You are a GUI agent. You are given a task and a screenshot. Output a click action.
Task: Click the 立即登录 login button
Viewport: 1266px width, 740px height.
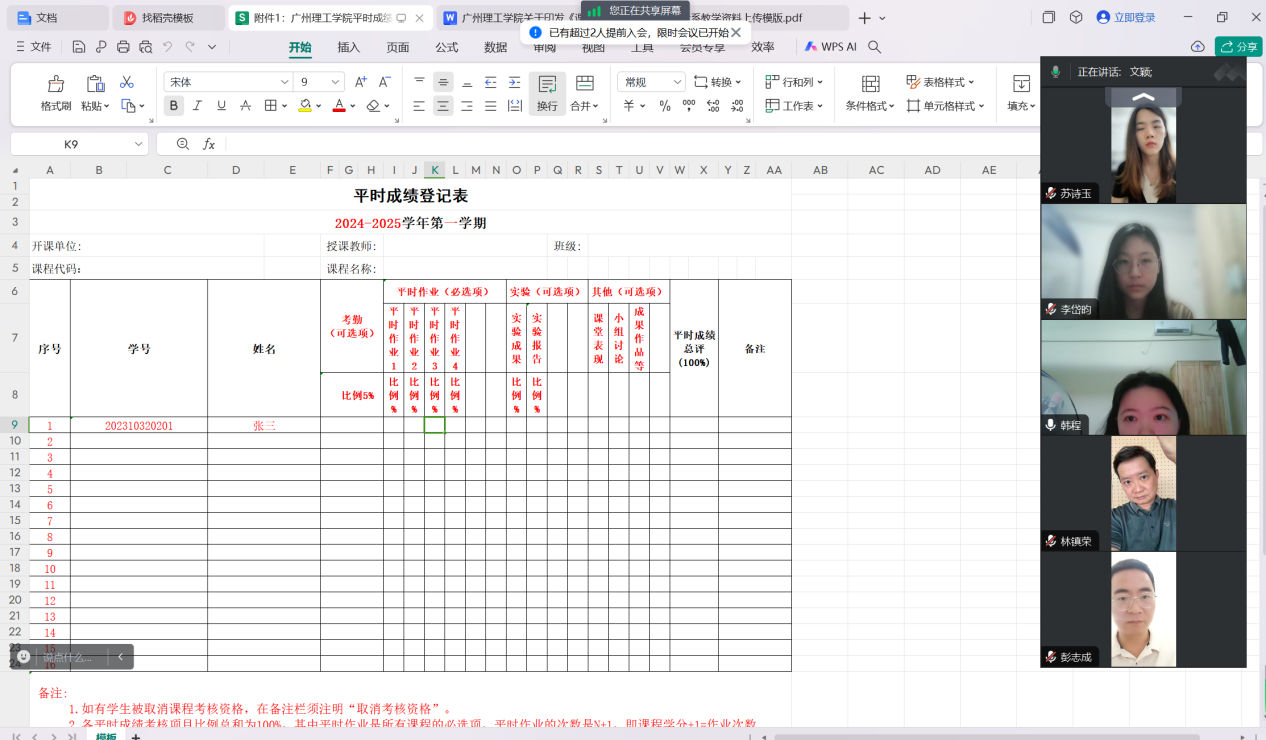(1126, 18)
